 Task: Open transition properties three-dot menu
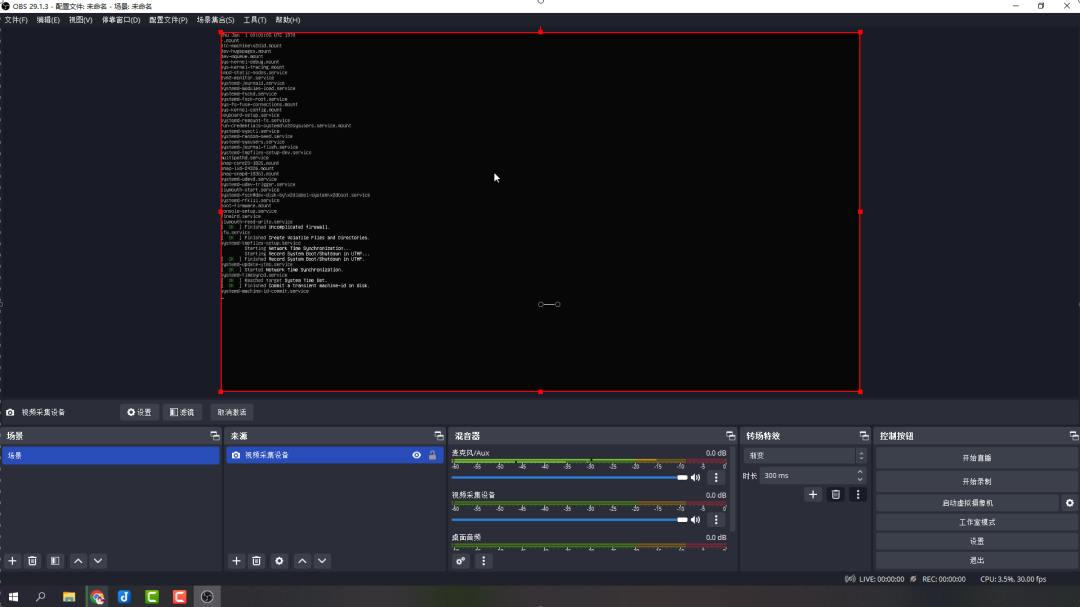tap(858, 494)
